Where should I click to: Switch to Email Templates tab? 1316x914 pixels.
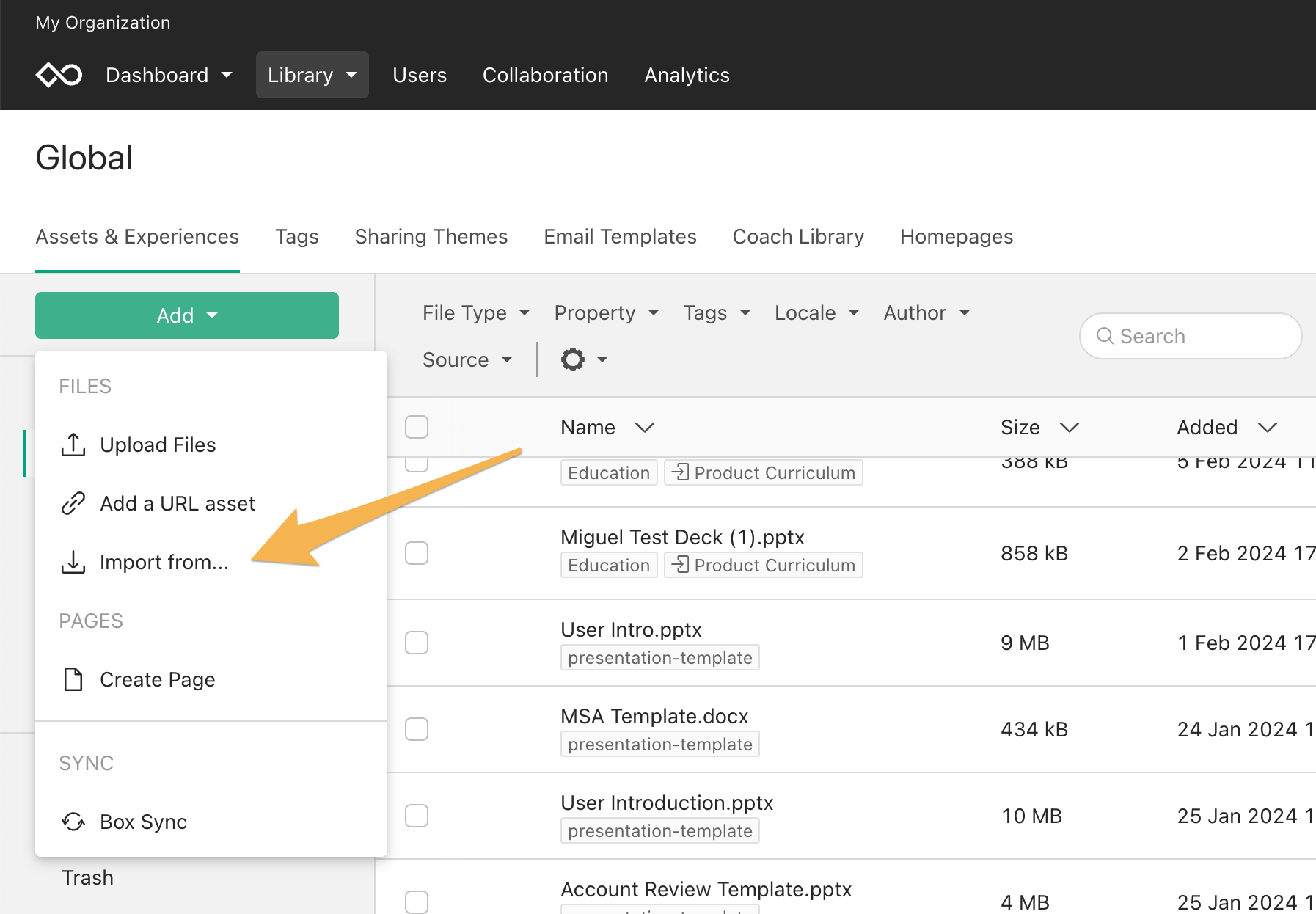pos(621,236)
